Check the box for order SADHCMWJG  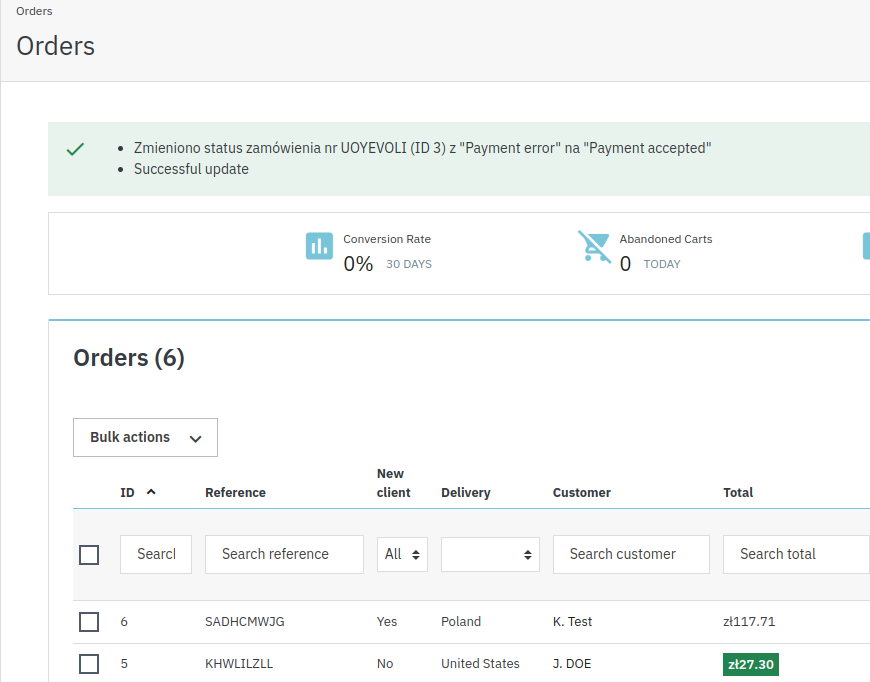point(89,622)
